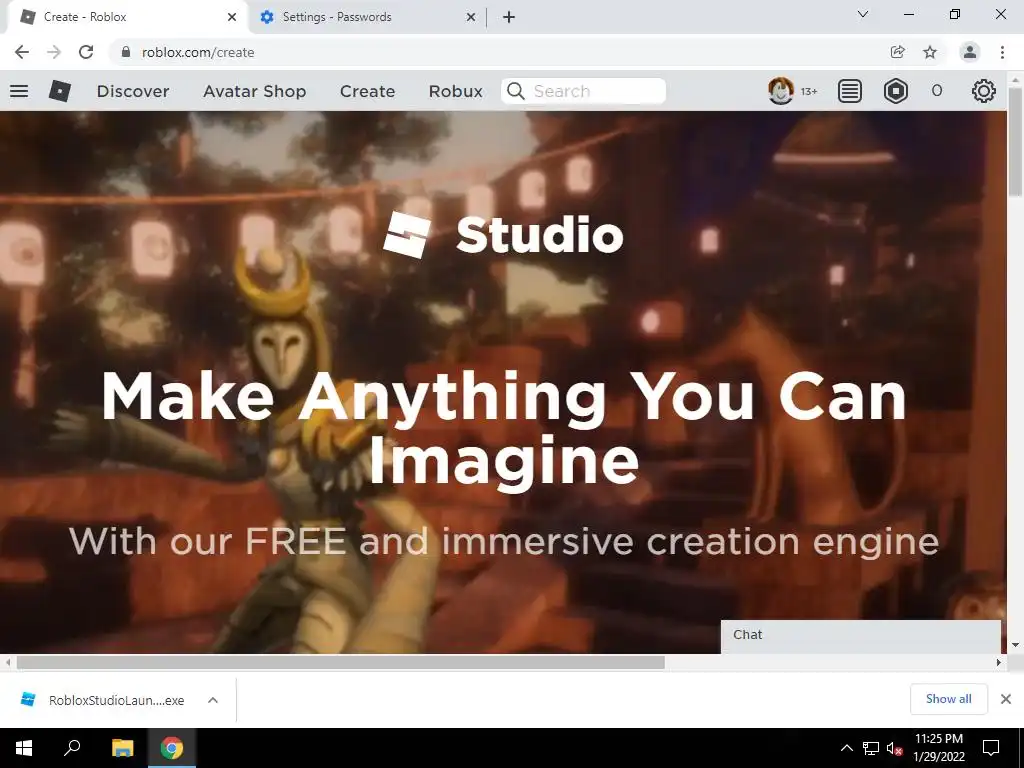Open the Chrome profile avatar button
Image resolution: width=1024 pixels, height=768 pixels.
[x=970, y=52]
